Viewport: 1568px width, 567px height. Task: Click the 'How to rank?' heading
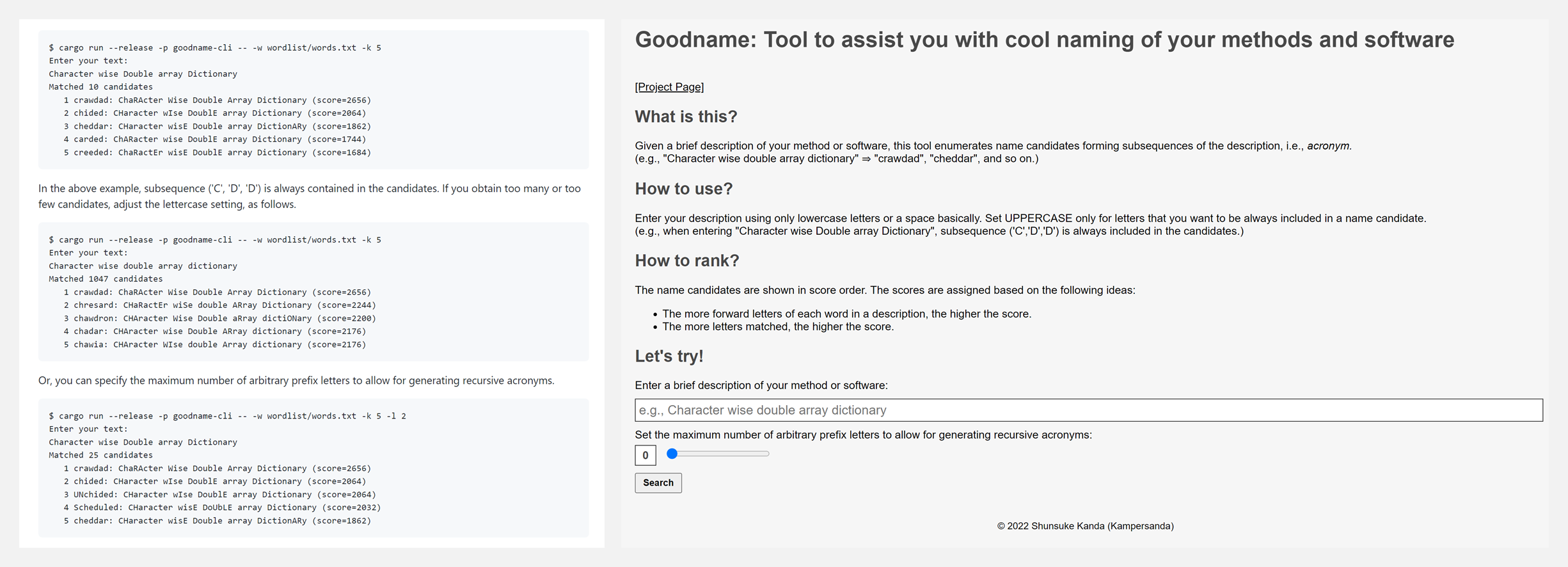(687, 260)
